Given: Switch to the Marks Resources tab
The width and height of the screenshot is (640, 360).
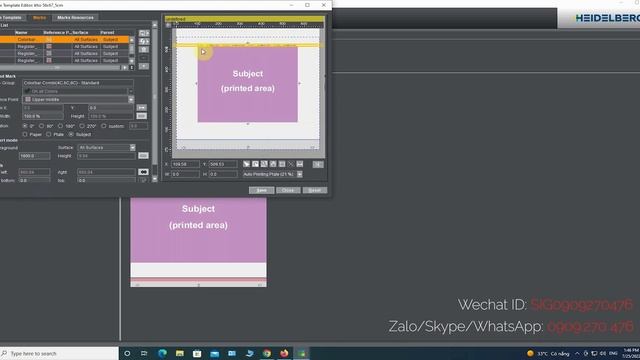Looking at the screenshot, I should pyautogui.click(x=76, y=18).
